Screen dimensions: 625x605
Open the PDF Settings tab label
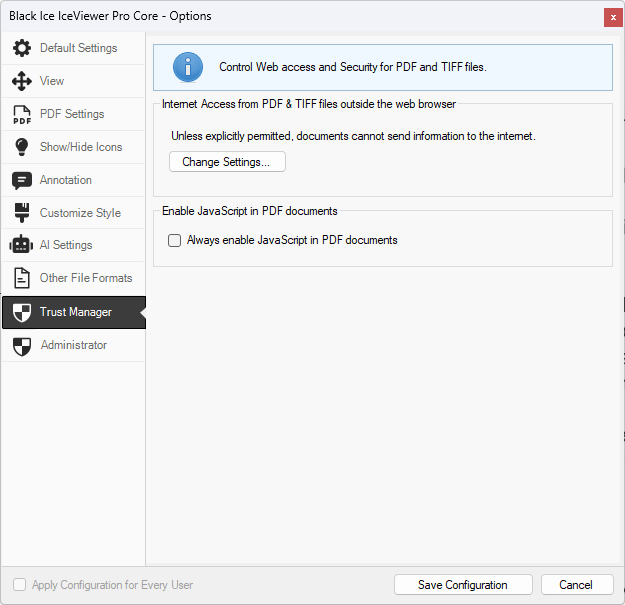(x=72, y=114)
